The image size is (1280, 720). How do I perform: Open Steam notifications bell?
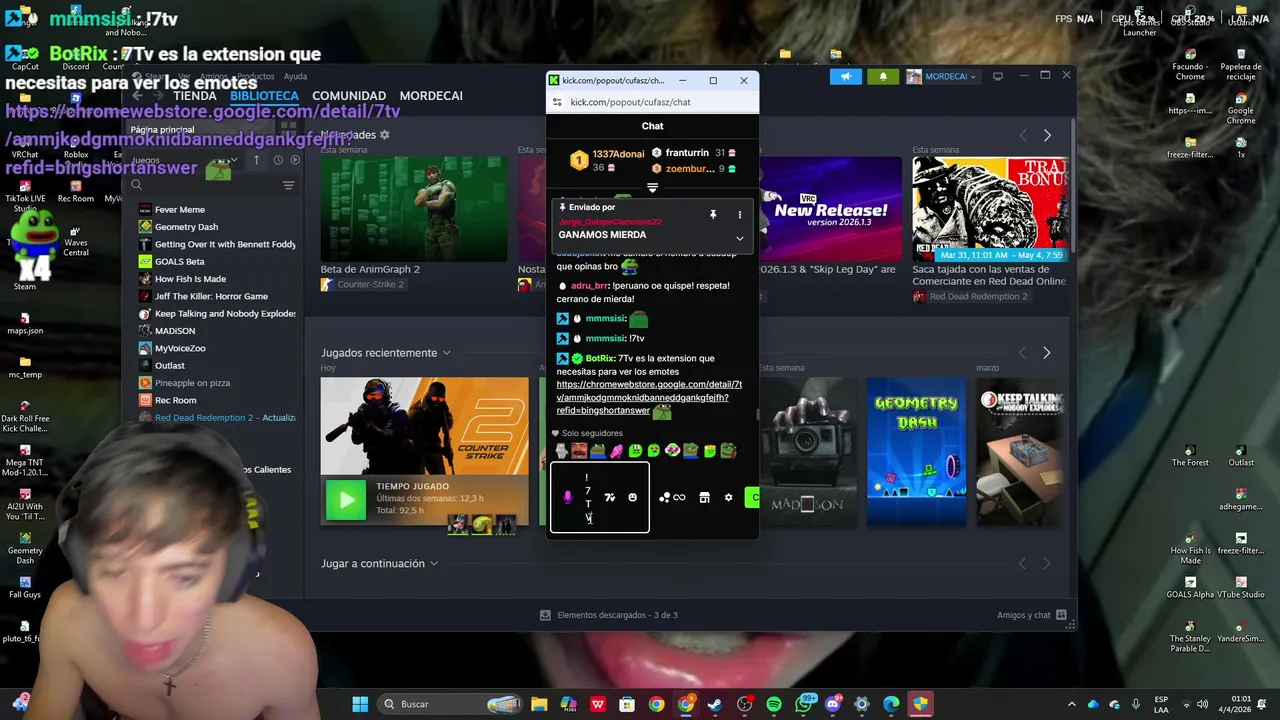(x=882, y=76)
